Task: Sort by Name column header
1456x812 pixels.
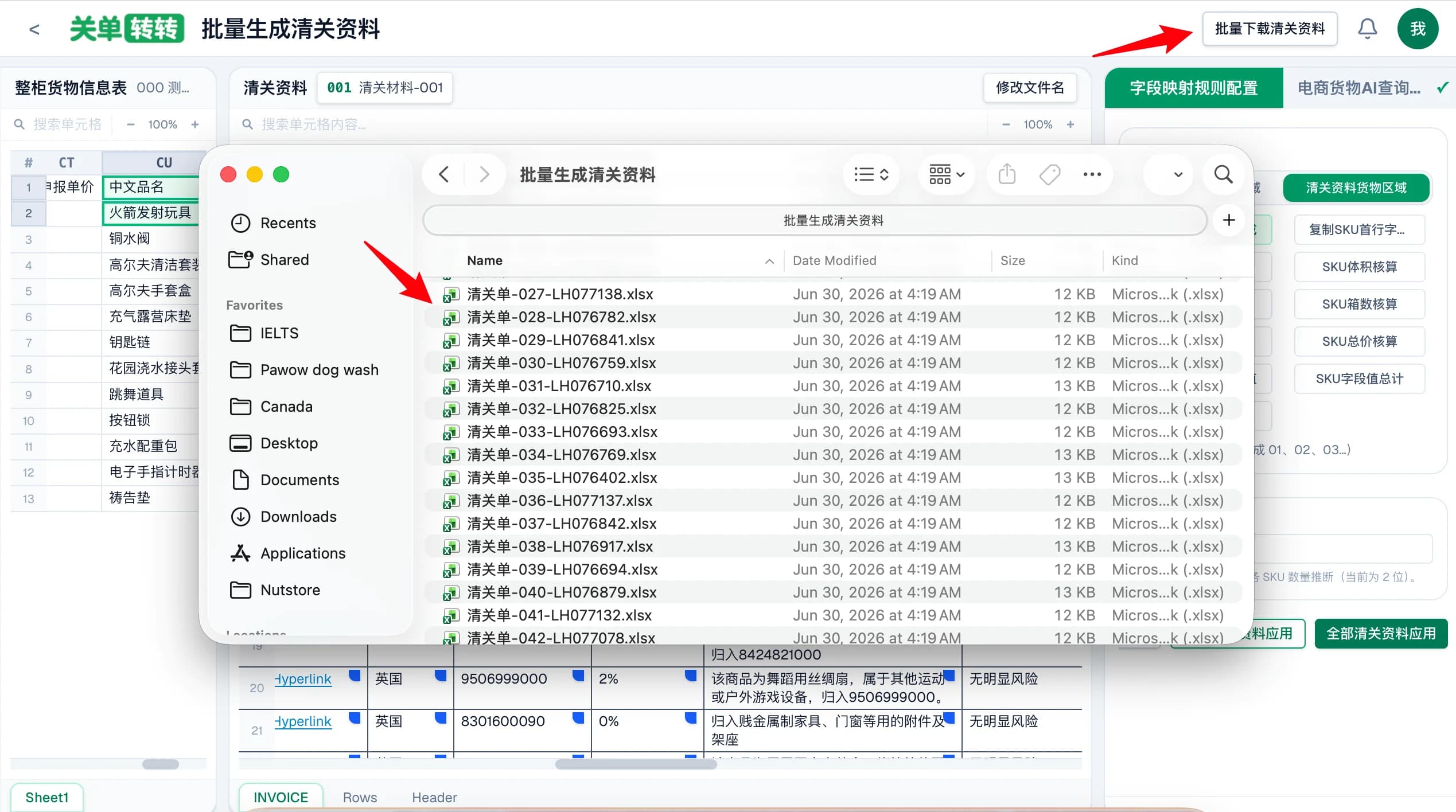Action: [x=485, y=260]
